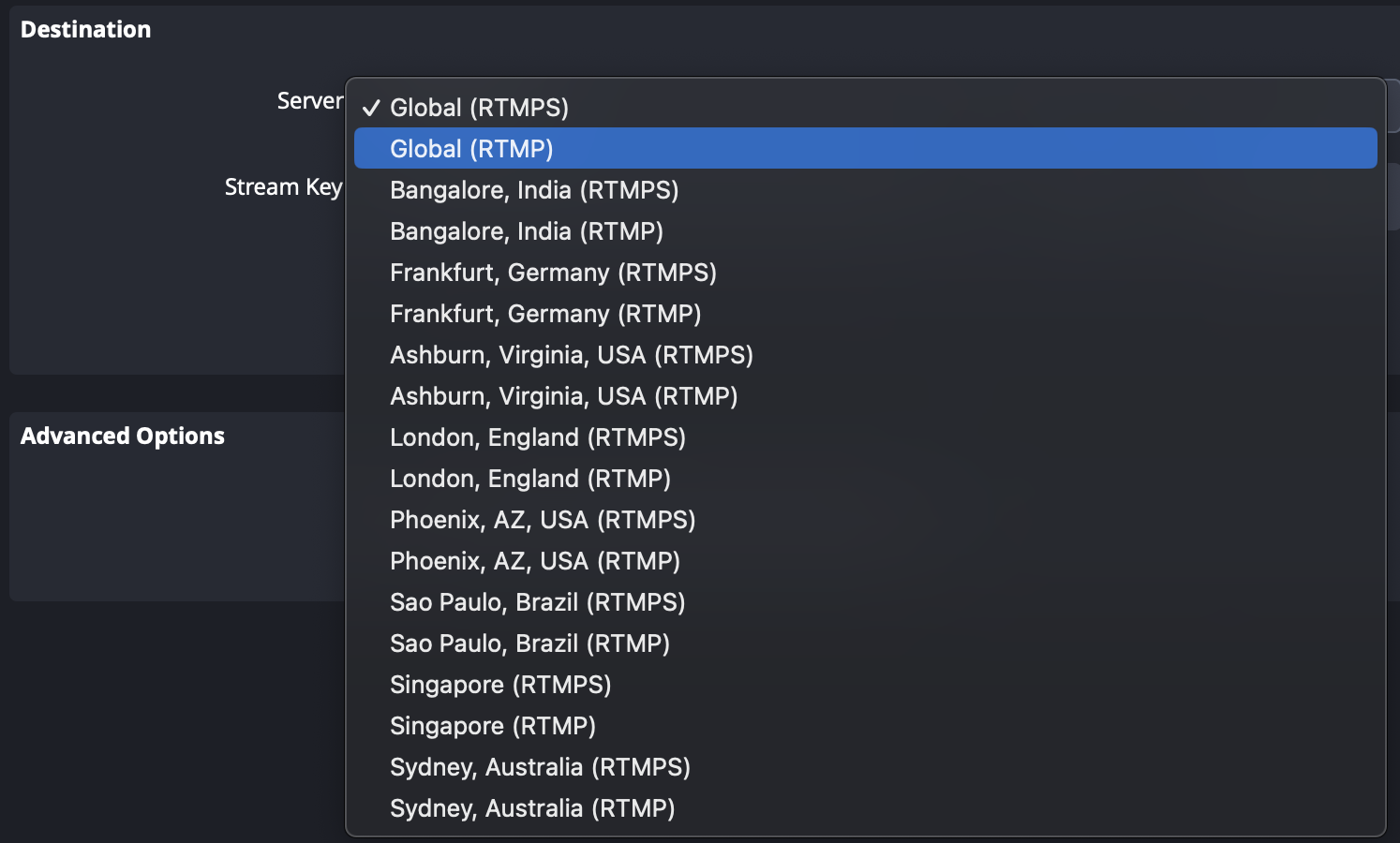Select Ashburn, Virginia, USA (RTMPS)

tap(572, 355)
